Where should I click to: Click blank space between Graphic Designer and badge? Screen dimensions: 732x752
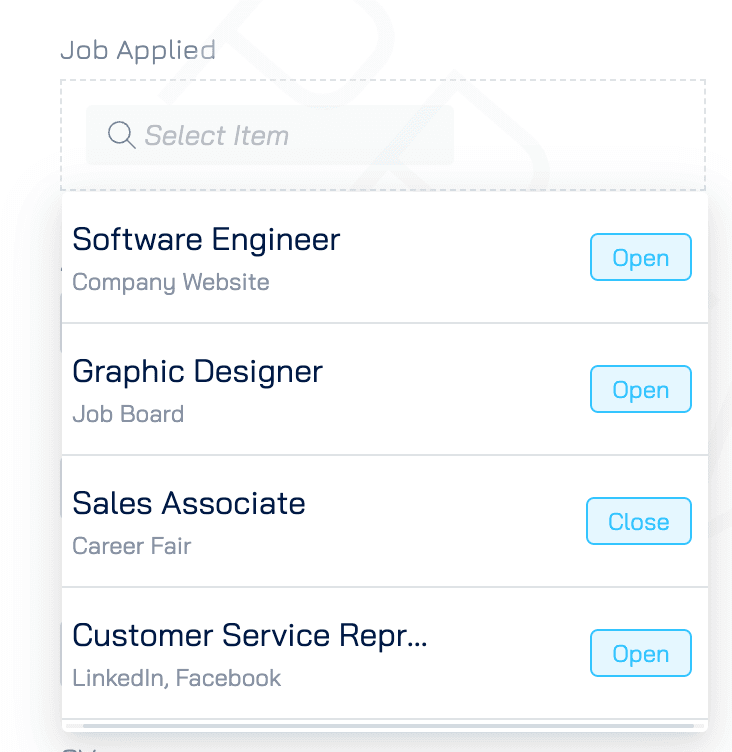[x=456, y=389]
